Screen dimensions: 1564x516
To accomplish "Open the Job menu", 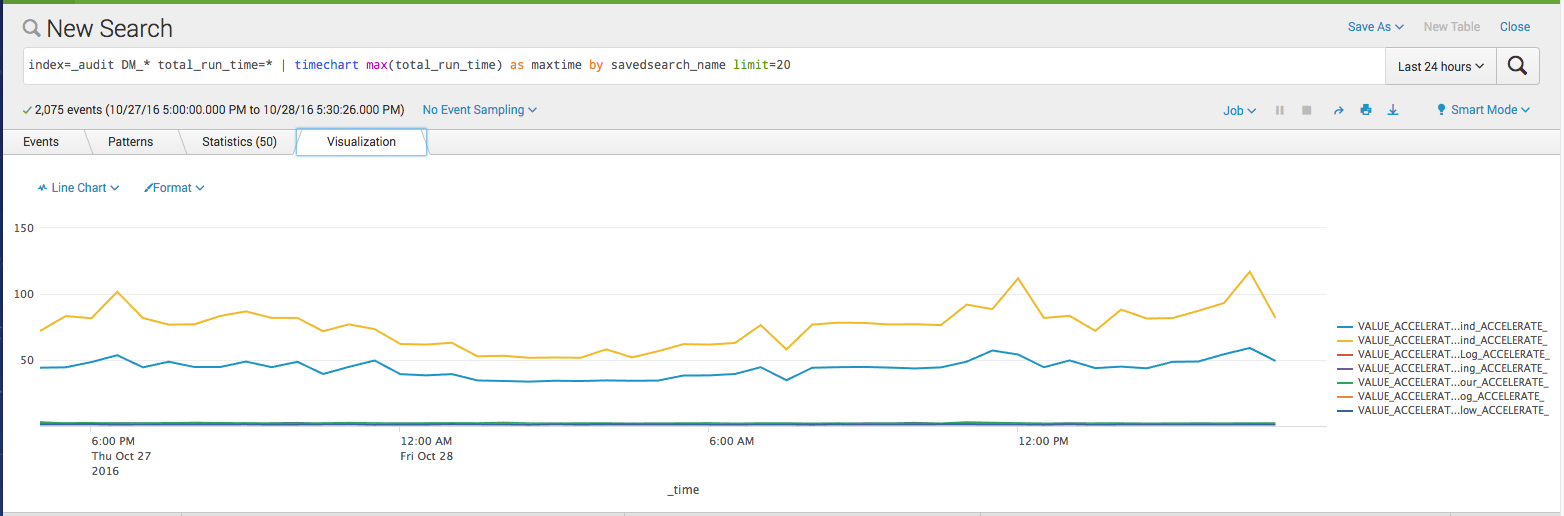I will (1239, 110).
